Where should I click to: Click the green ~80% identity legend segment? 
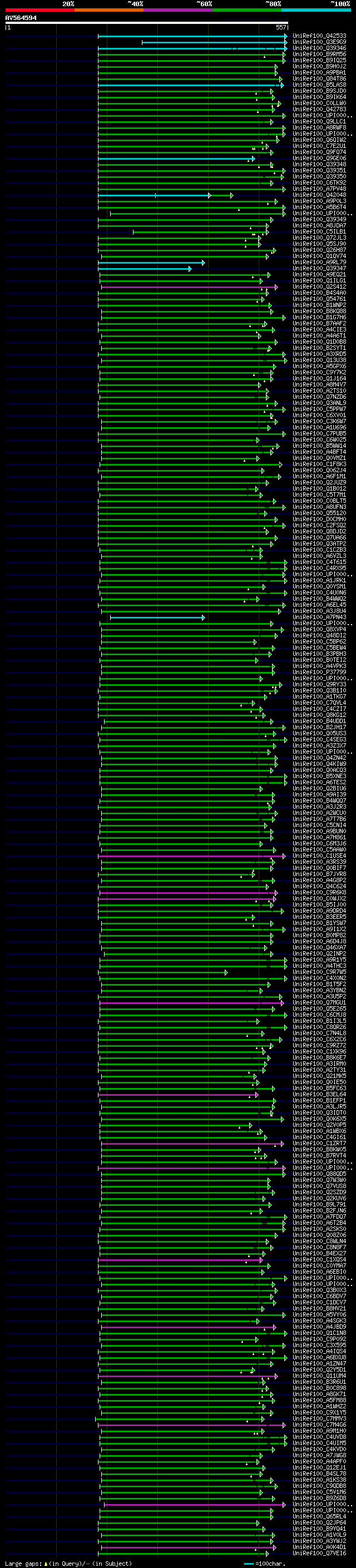247,10
